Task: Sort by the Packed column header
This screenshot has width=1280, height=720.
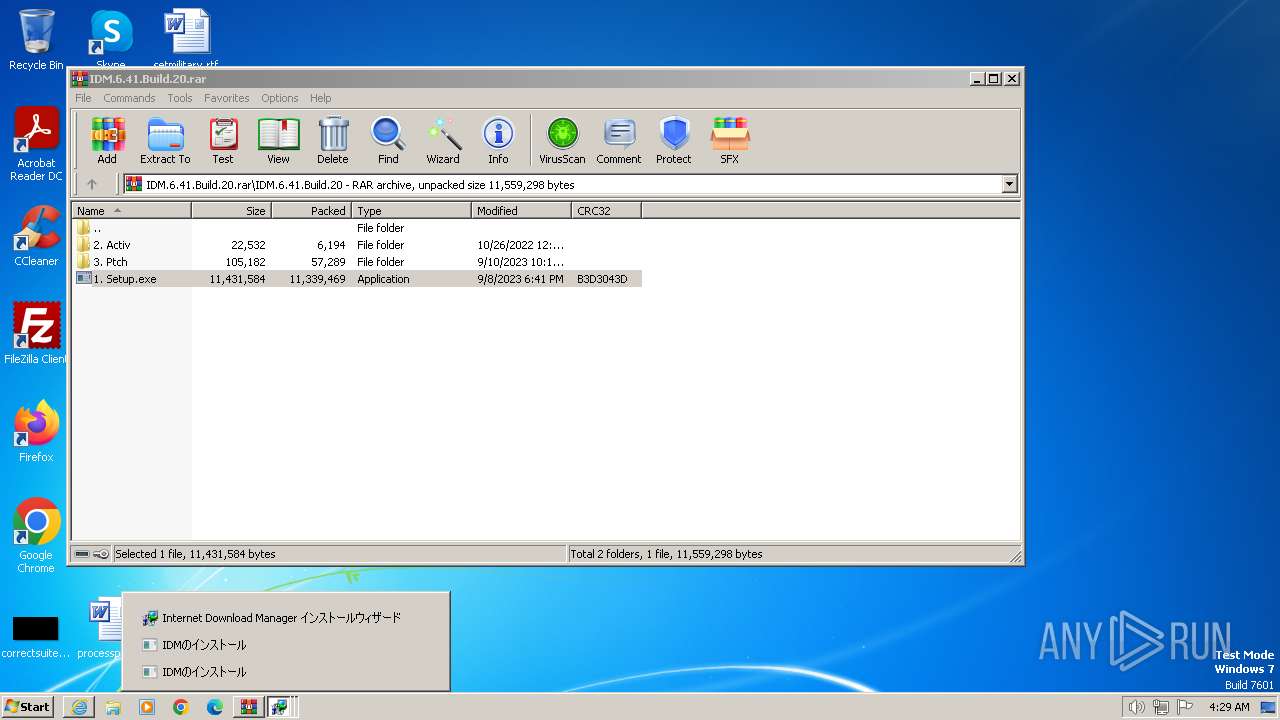Action: (x=312, y=211)
